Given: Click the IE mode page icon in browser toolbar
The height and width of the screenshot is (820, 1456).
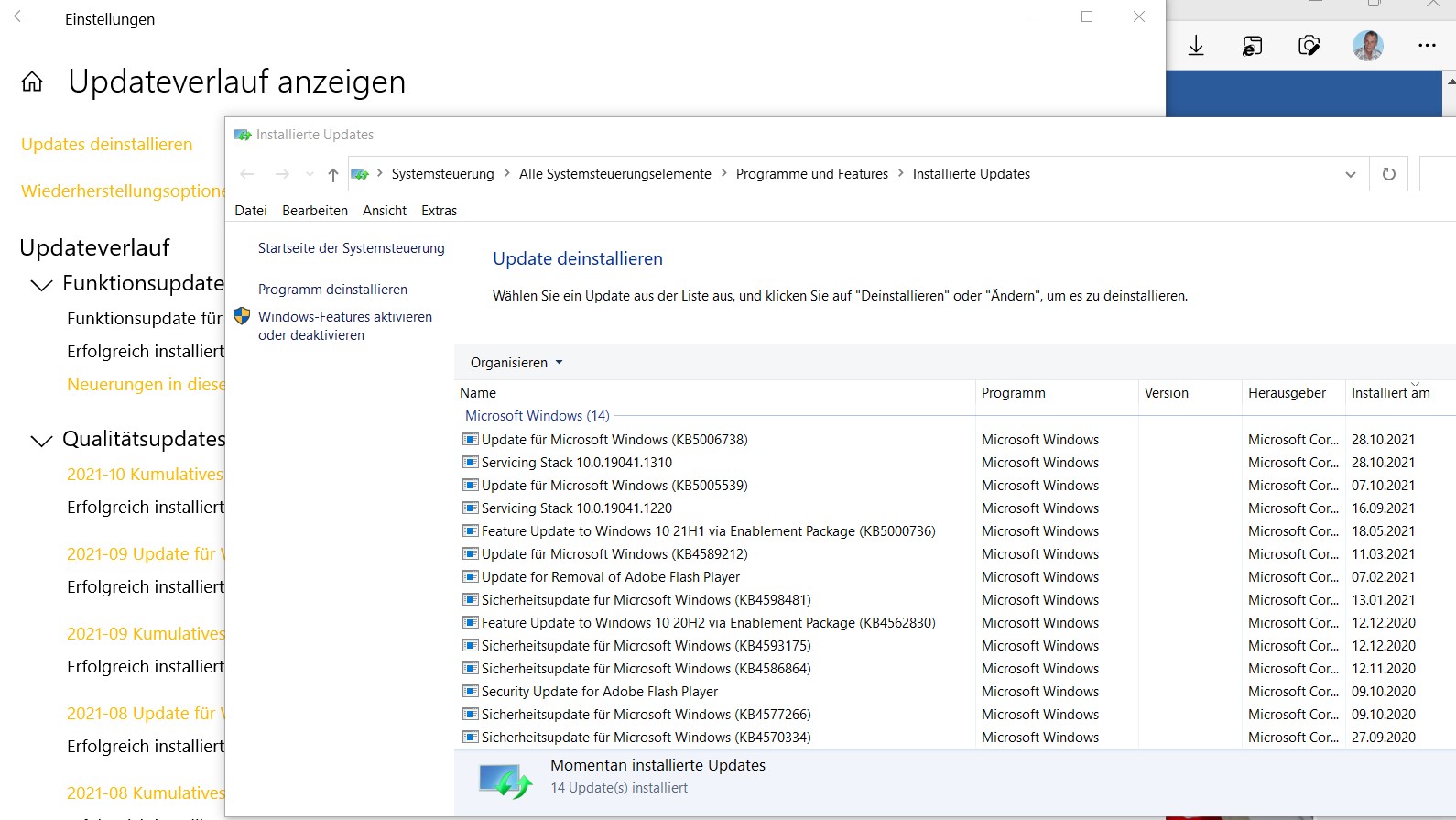Looking at the screenshot, I should pos(1253,45).
